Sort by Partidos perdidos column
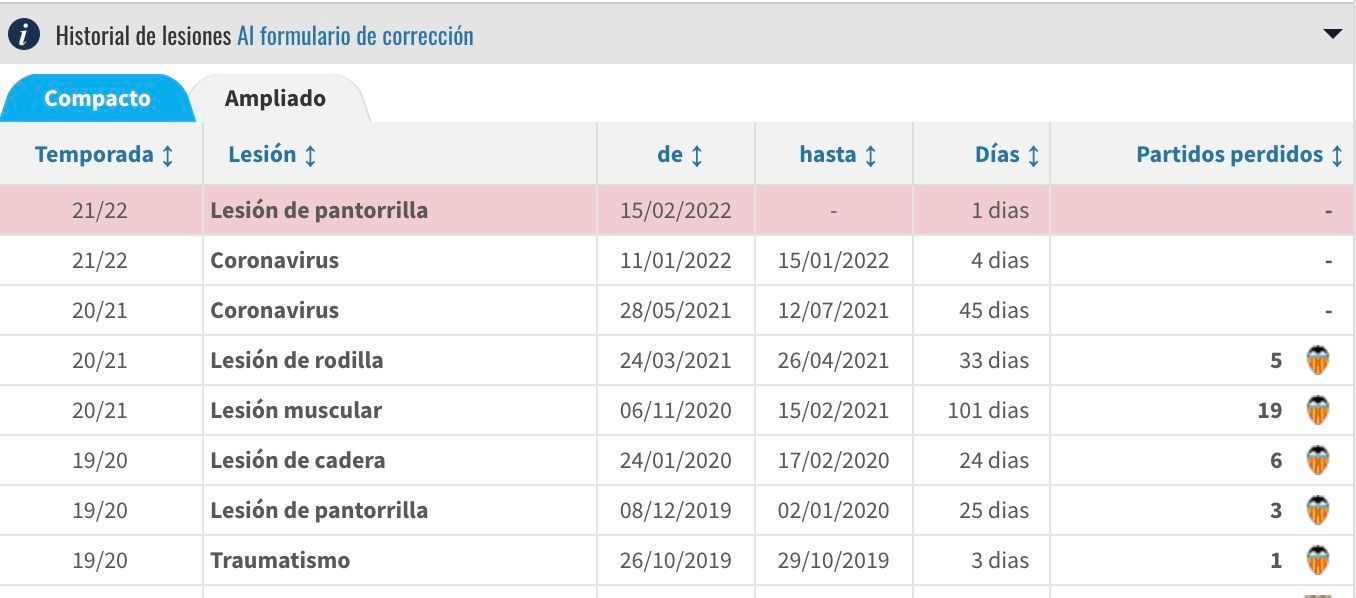Viewport: 1356px width, 598px height. tap(1239, 154)
